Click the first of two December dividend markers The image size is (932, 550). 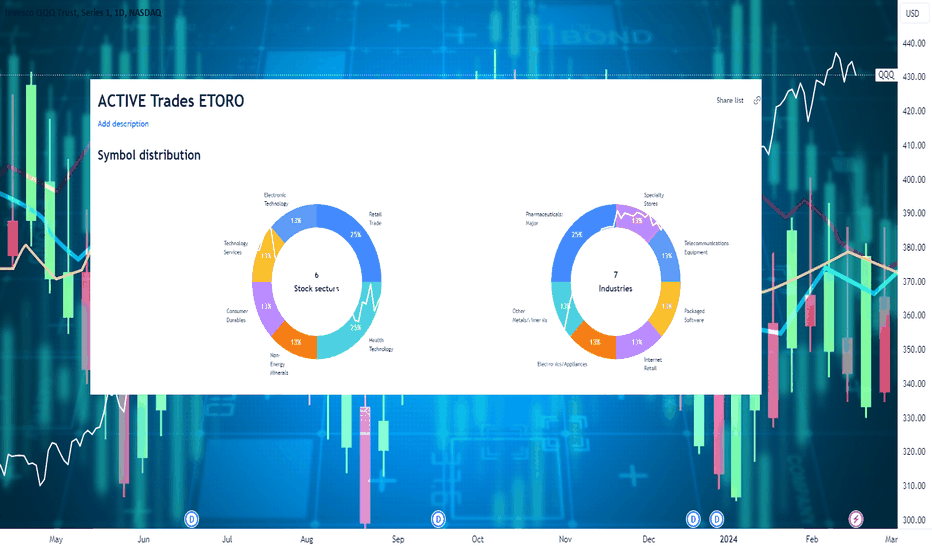pyautogui.click(x=693, y=519)
